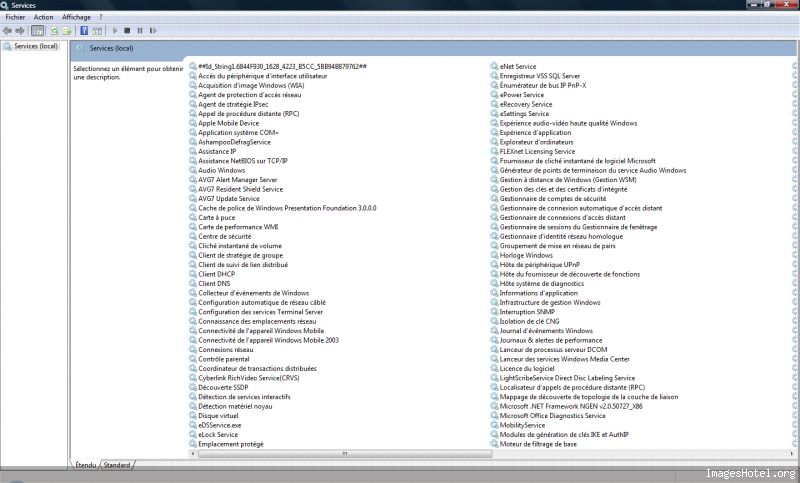The height and width of the screenshot is (483, 800).
Task: Open the Fichier menu
Action: click(15, 17)
